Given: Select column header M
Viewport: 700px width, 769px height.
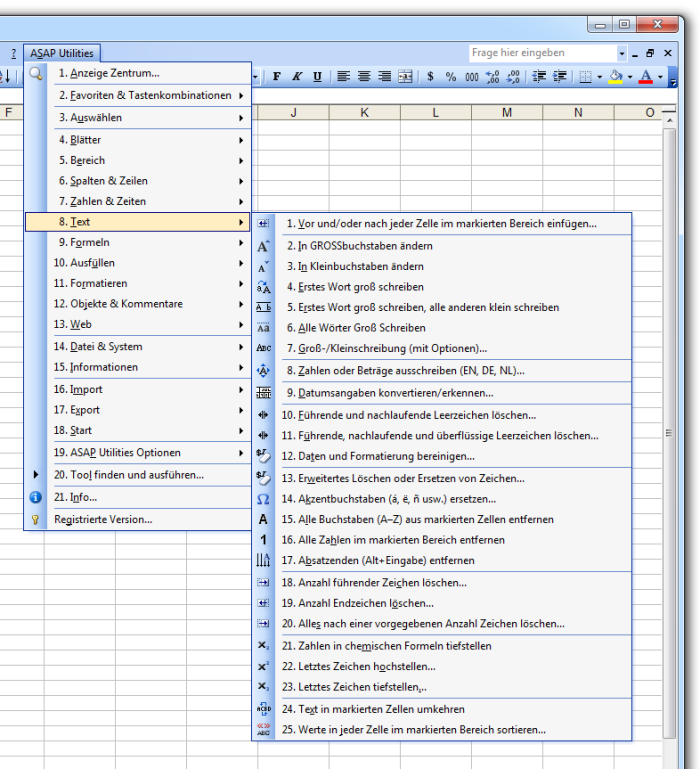Looking at the screenshot, I should pyautogui.click(x=507, y=113).
